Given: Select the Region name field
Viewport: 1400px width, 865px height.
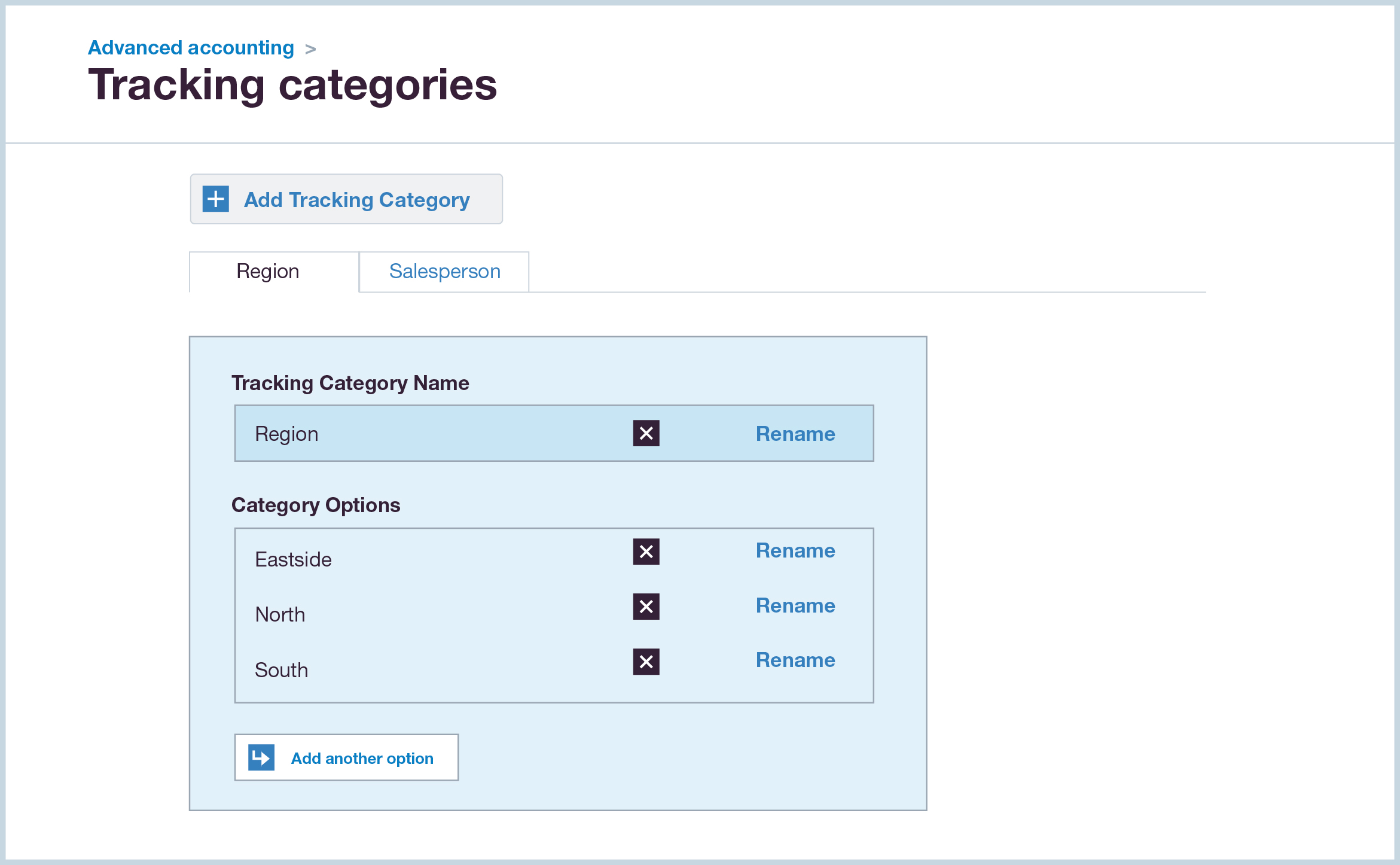Looking at the screenshot, I should [x=419, y=433].
